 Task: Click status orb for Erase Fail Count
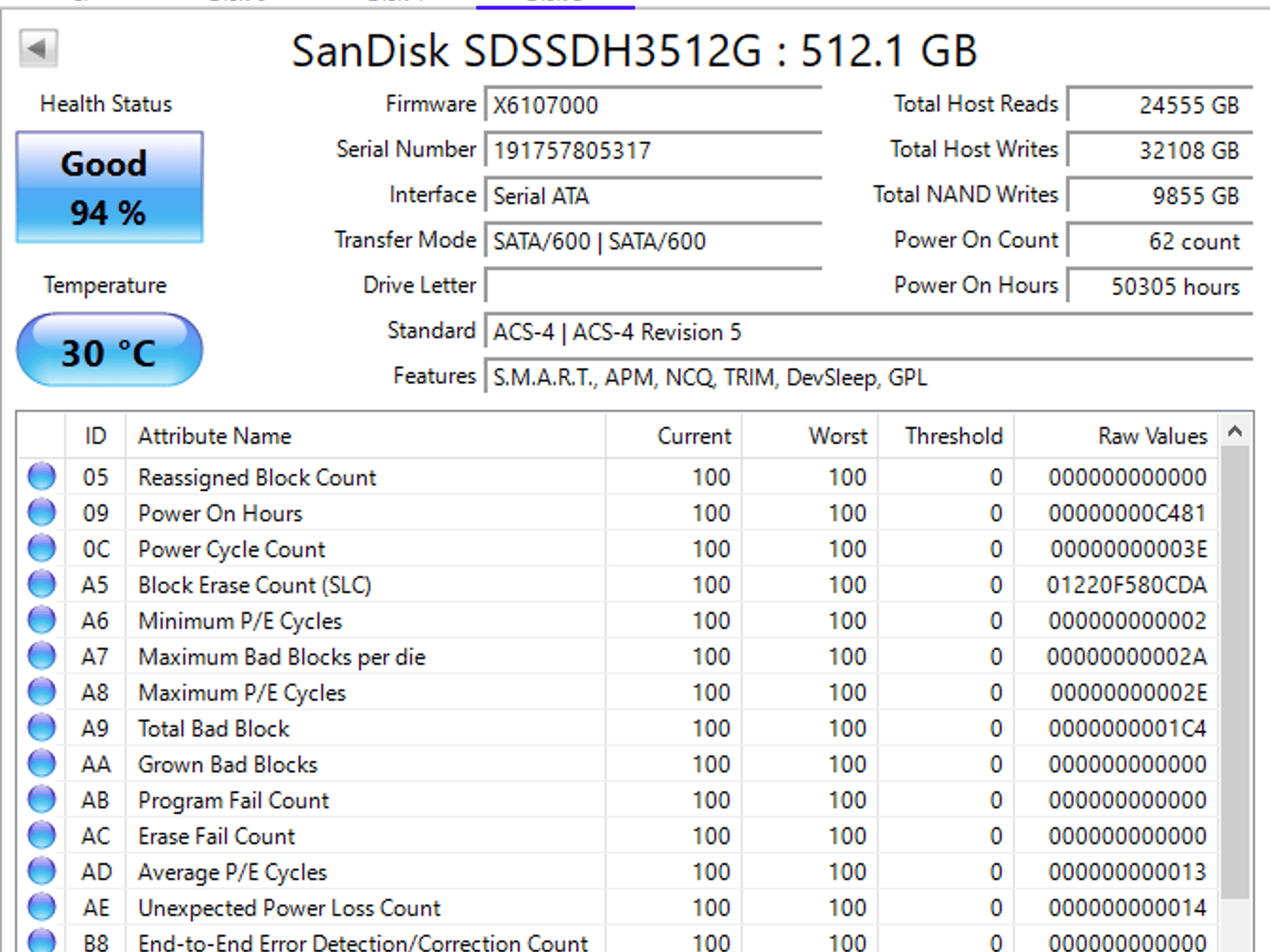tap(42, 836)
